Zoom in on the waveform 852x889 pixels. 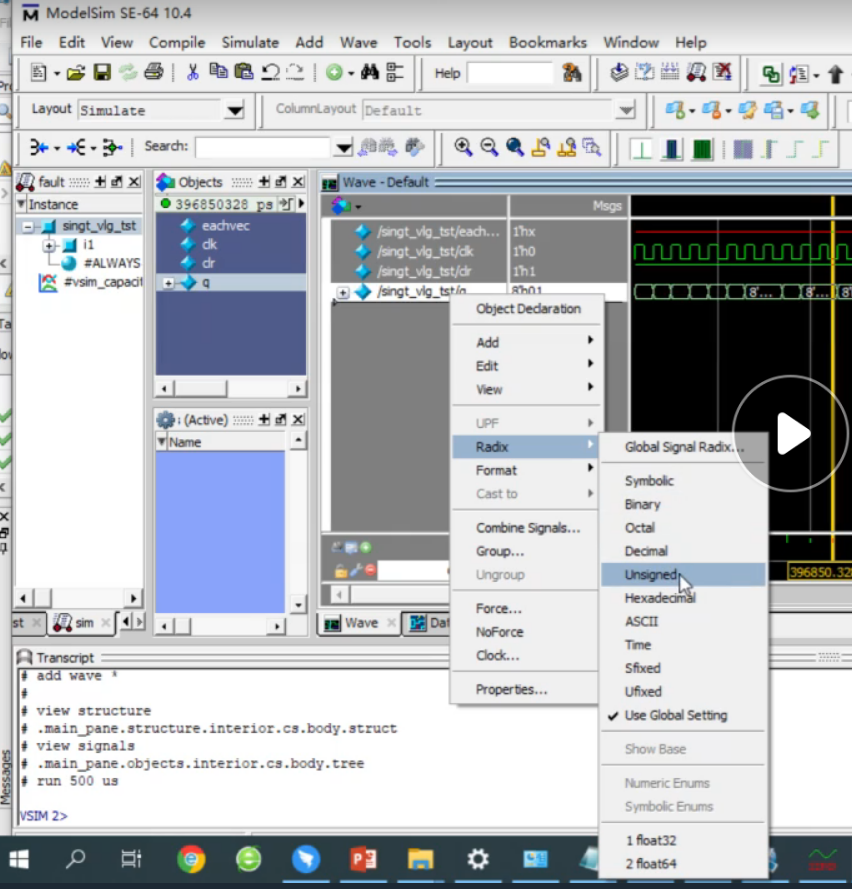click(463, 144)
